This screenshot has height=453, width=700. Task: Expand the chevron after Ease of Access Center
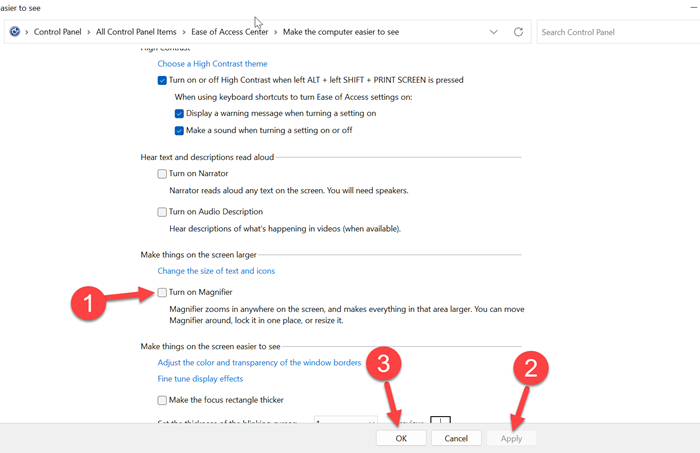click(x=275, y=32)
